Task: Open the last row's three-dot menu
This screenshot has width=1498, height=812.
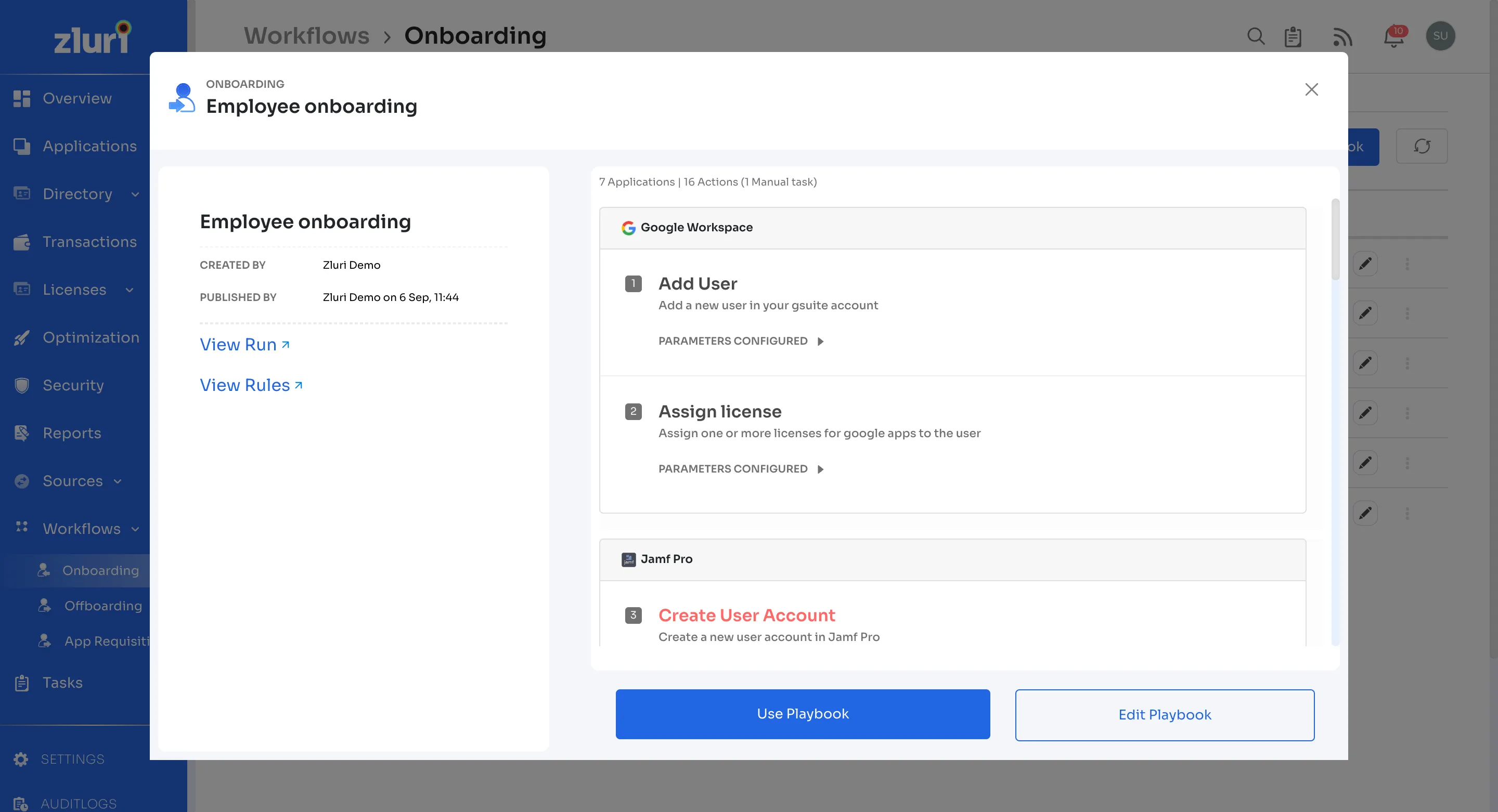Action: tap(1407, 513)
